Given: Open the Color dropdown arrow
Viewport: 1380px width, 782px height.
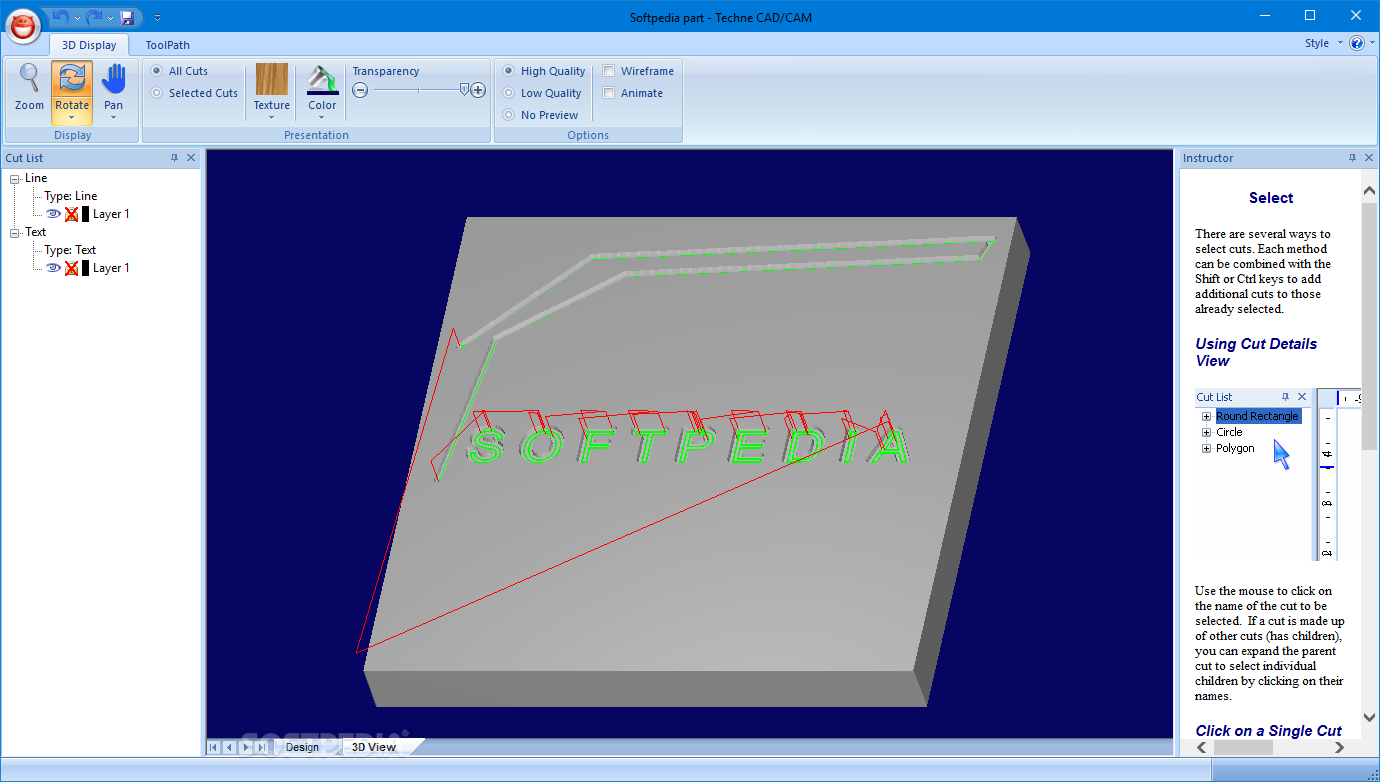Looking at the screenshot, I should click(x=322, y=117).
